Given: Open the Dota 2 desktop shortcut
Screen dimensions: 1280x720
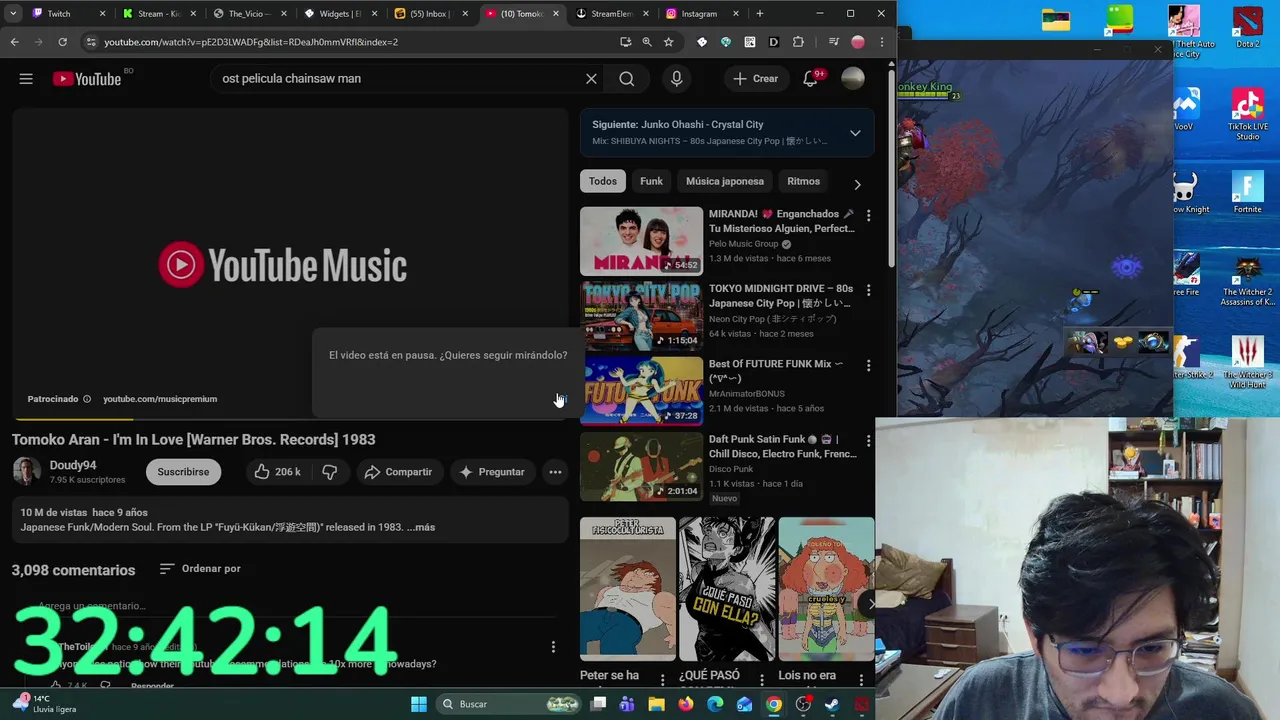Looking at the screenshot, I should (x=1247, y=28).
